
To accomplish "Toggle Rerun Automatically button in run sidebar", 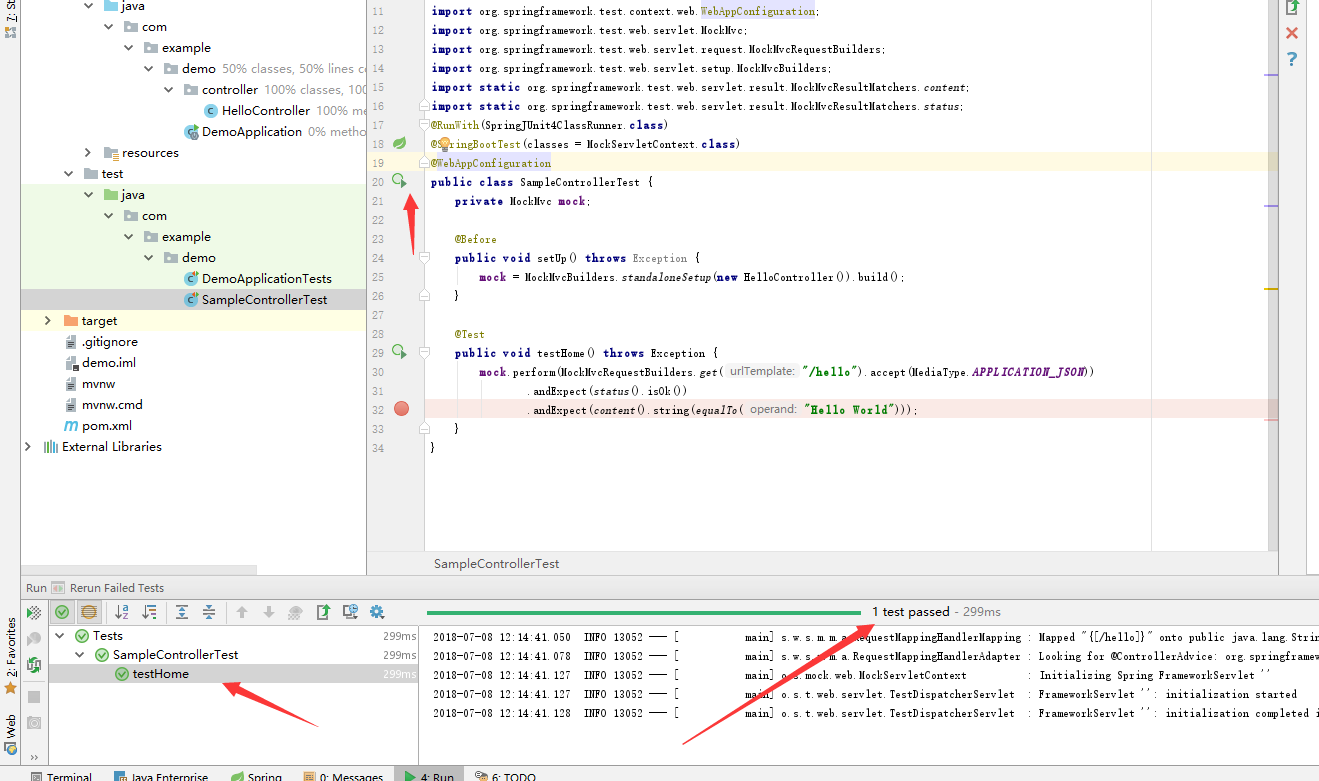I will tap(34, 665).
